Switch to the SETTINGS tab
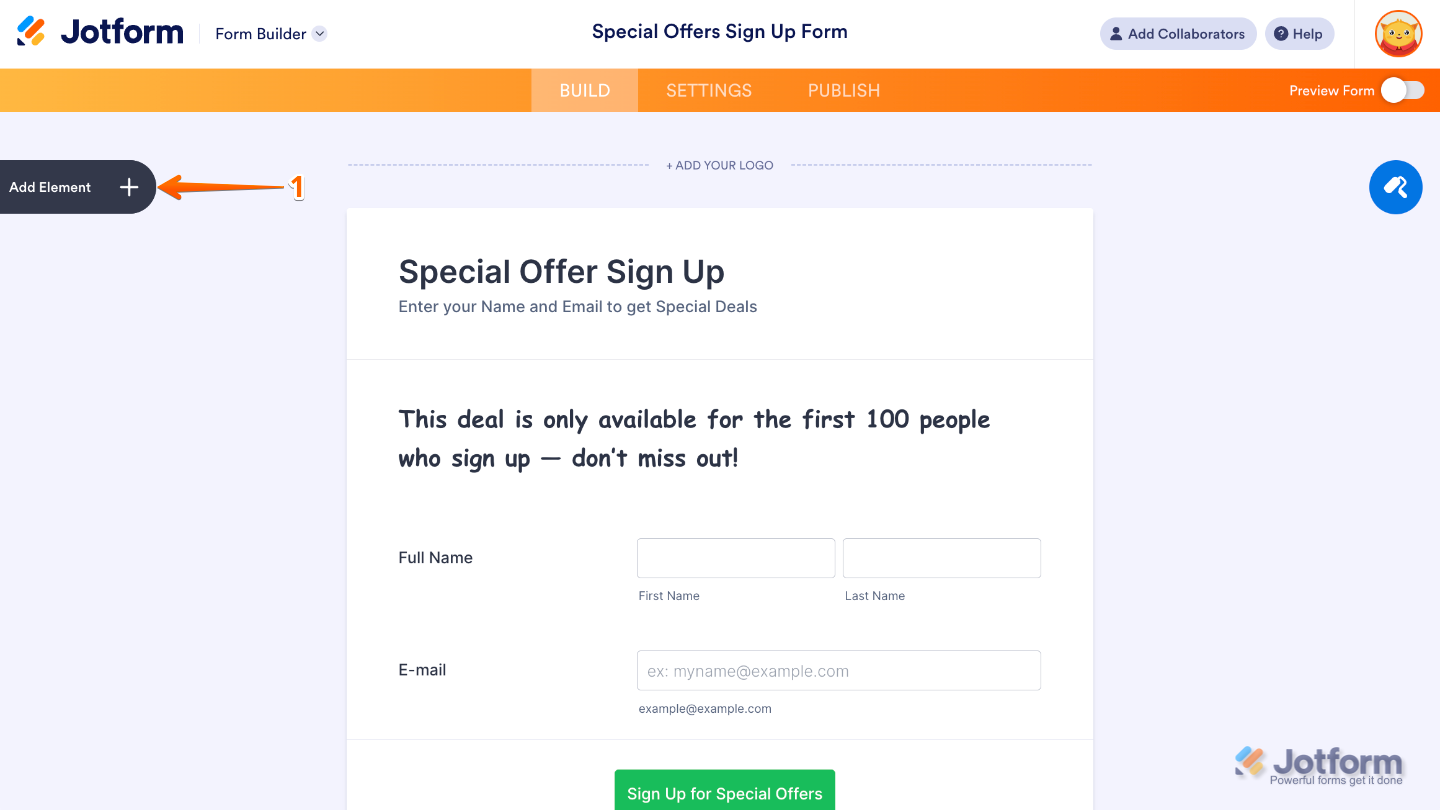 [708, 90]
